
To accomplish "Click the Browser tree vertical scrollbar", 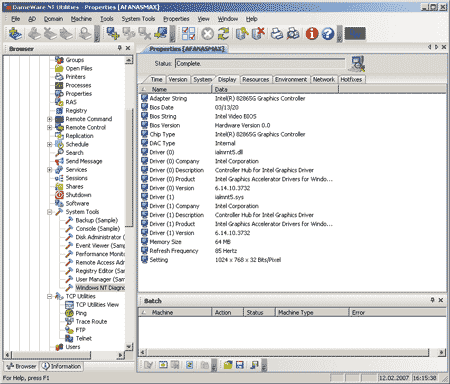I will (129, 203).
